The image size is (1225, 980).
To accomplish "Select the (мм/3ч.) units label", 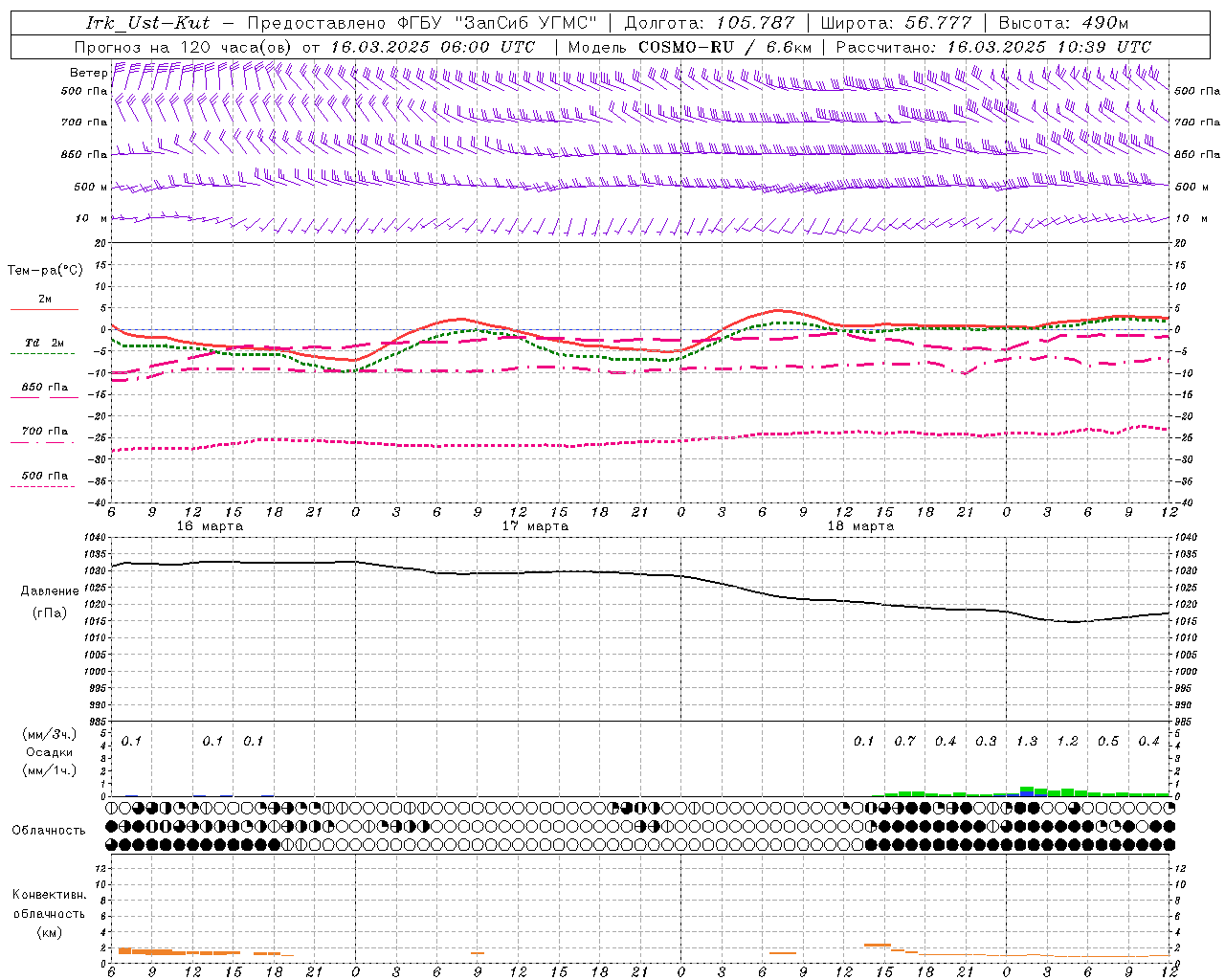I will click(50, 735).
